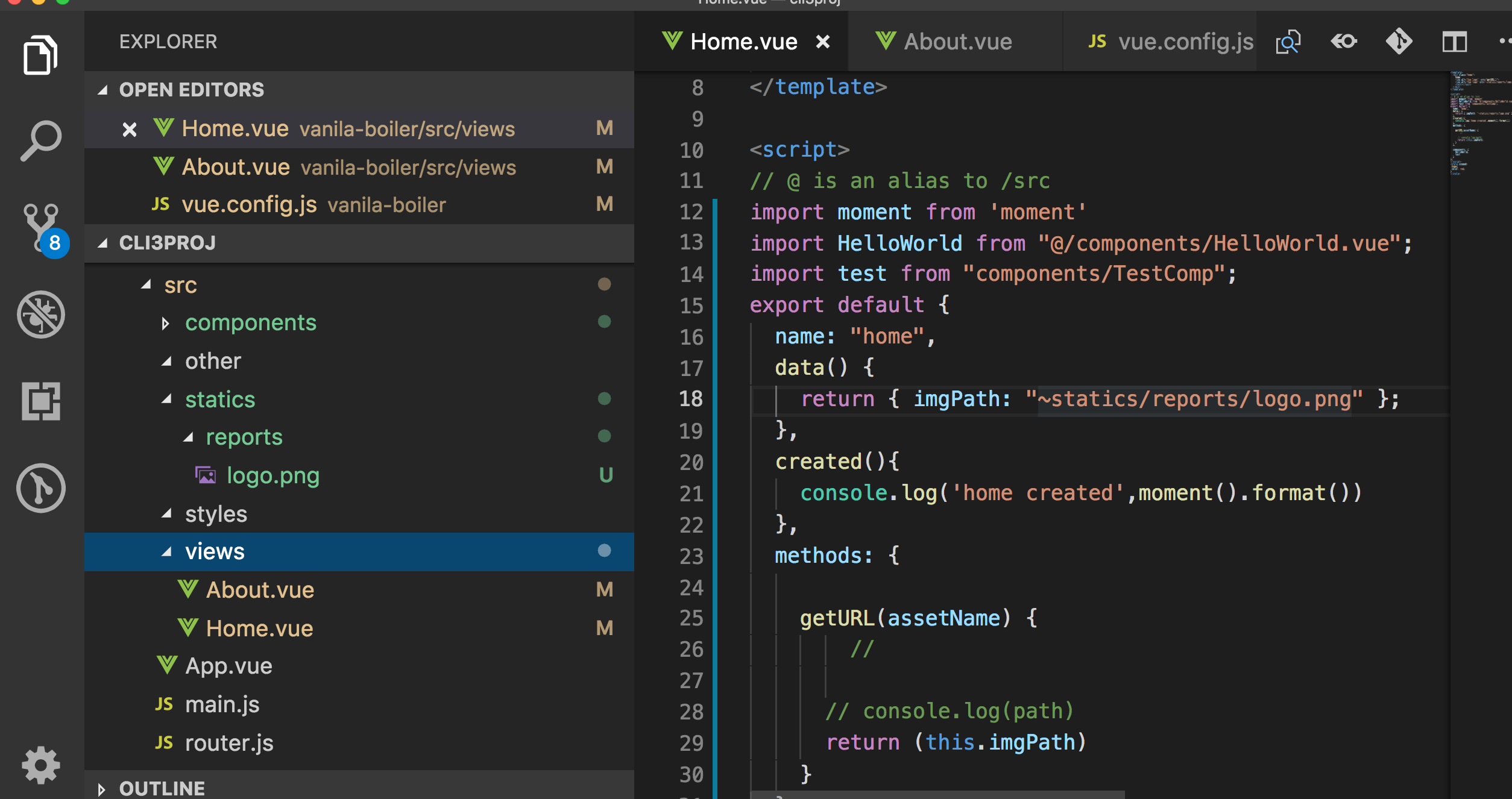Switch to the About.vue tab
This screenshot has width=1512, height=799.
956,42
